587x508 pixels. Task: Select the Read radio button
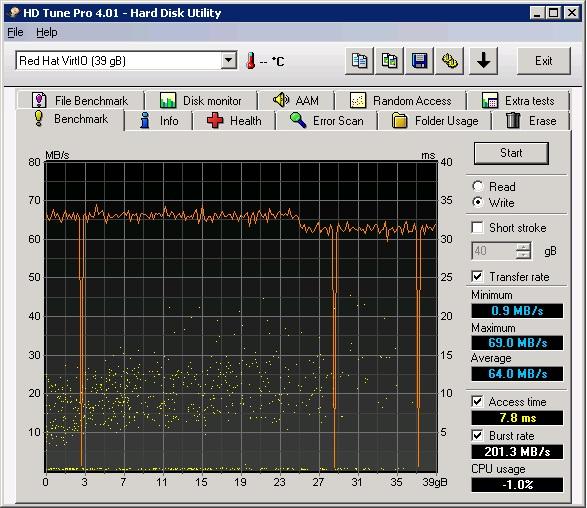pos(478,186)
